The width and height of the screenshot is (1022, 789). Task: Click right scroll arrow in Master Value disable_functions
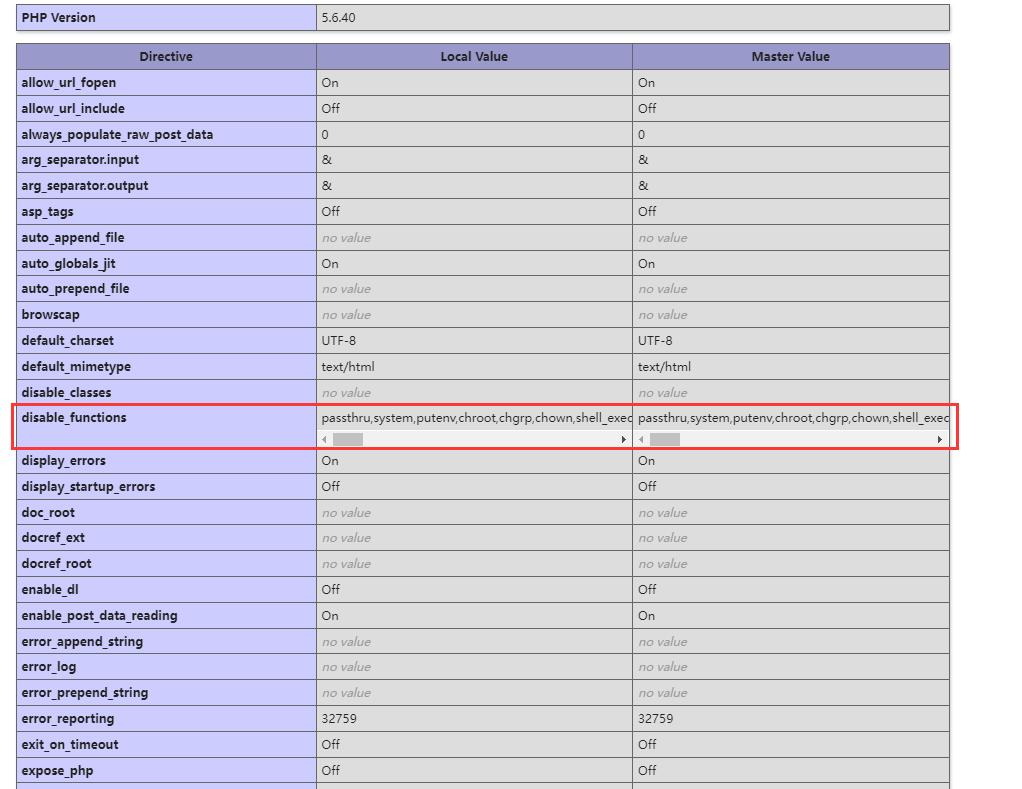coord(940,440)
